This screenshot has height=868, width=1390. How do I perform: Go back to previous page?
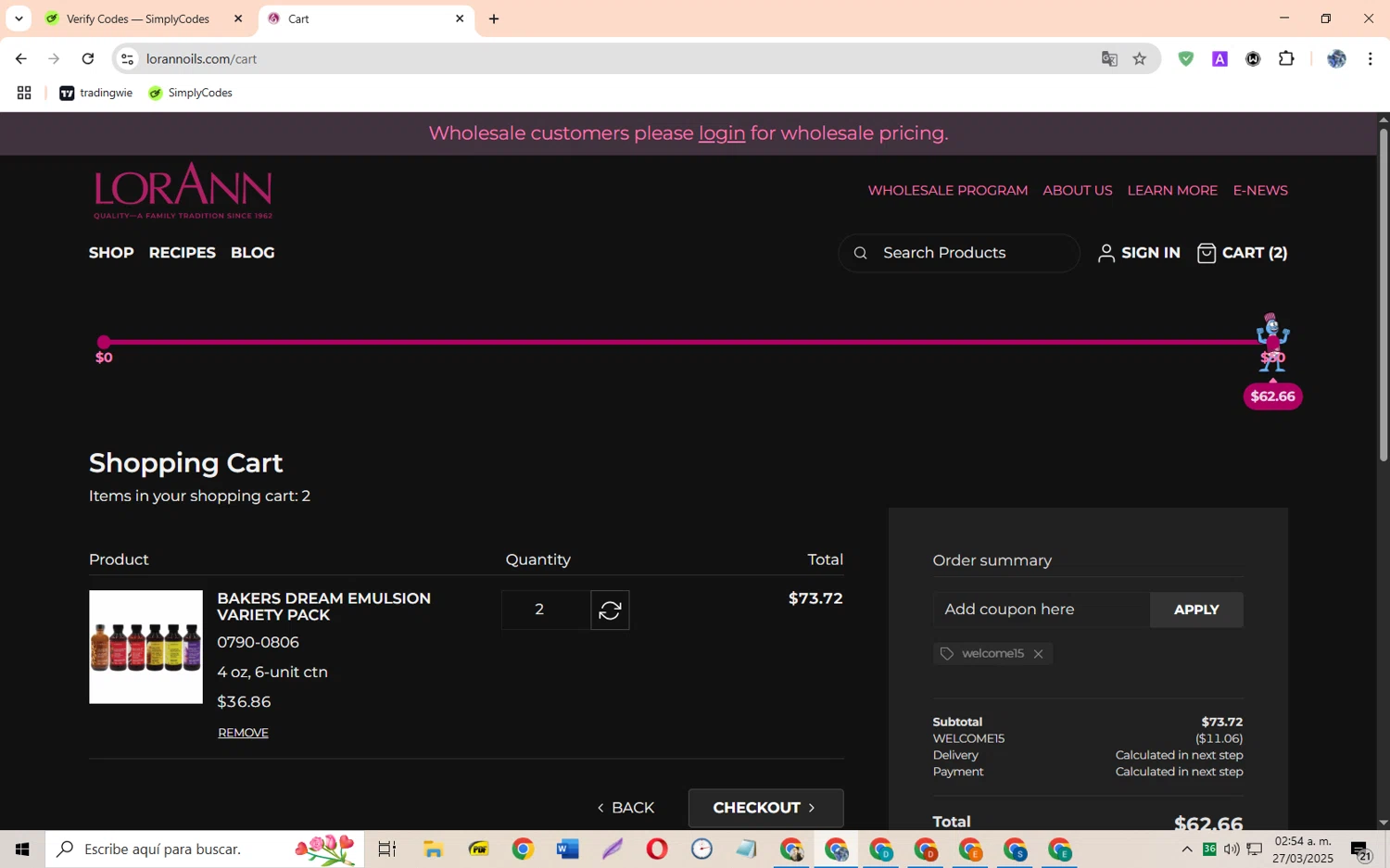21,59
